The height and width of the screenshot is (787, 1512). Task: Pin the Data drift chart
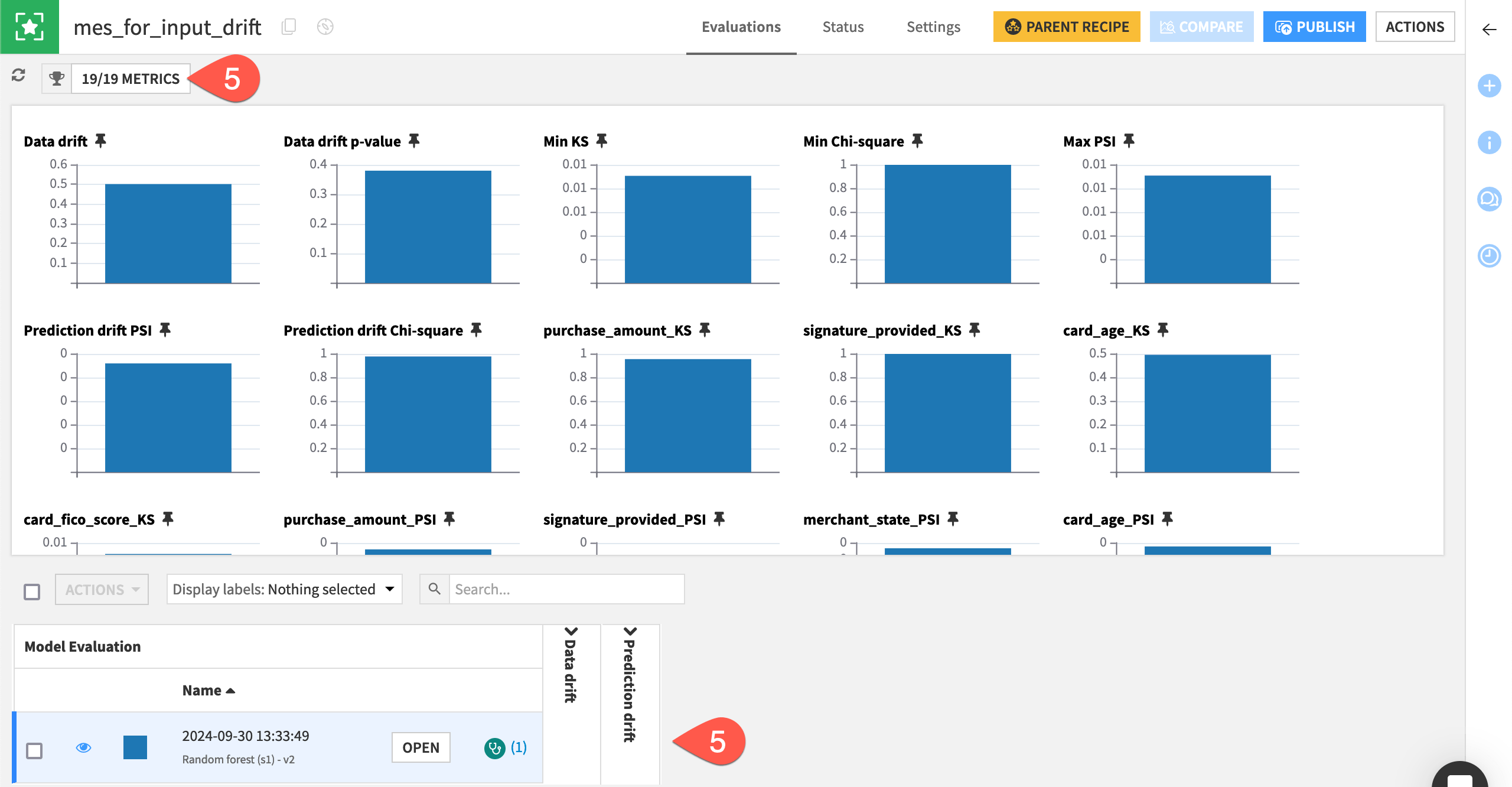click(101, 140)
